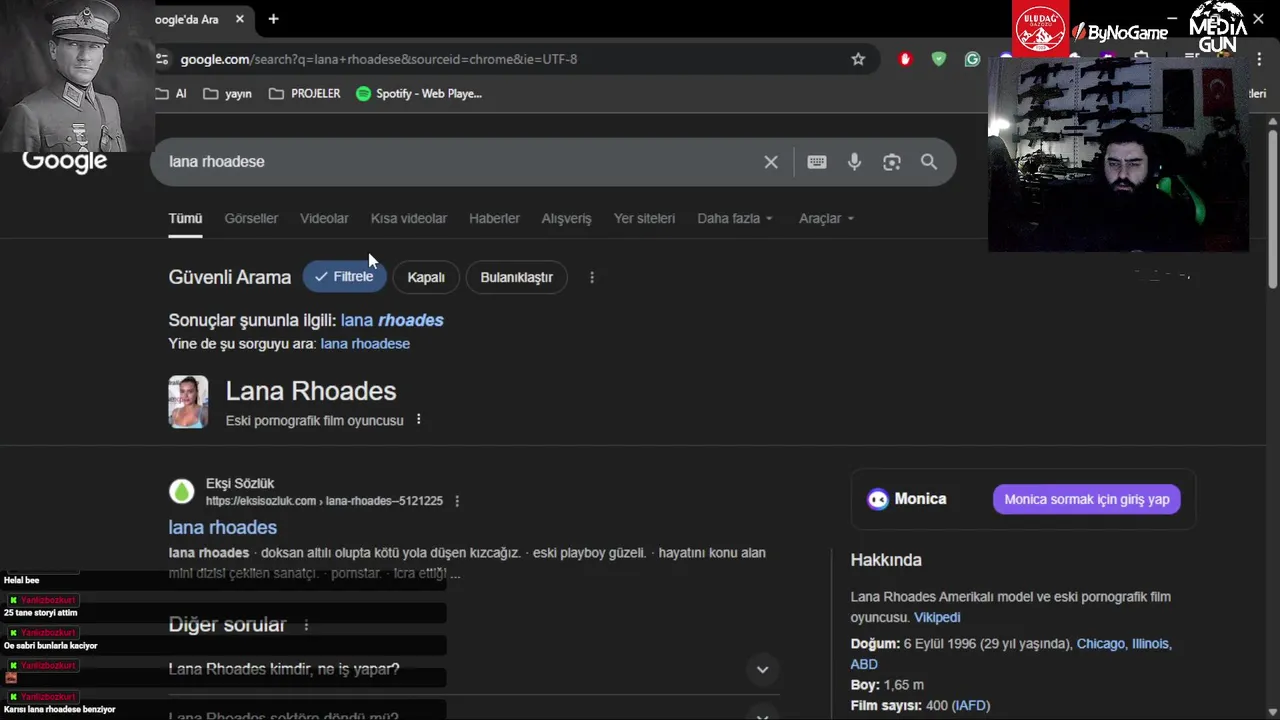Clear the search box with the X icon
Screen dimensions: 1280x720
(x=771, y=162)
